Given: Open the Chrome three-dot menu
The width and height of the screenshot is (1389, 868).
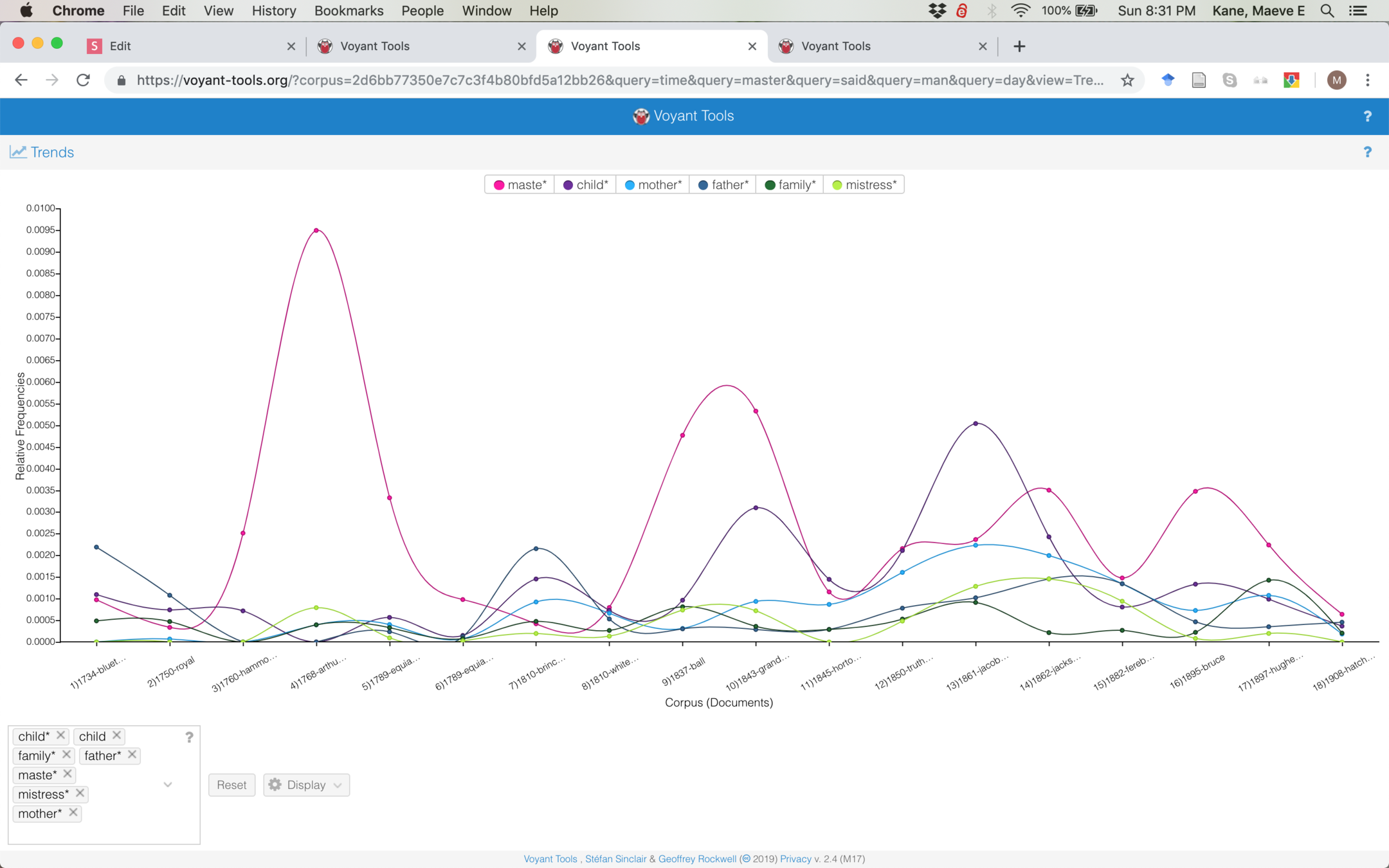Looking at the screenshot, I should click(1368, 80).
